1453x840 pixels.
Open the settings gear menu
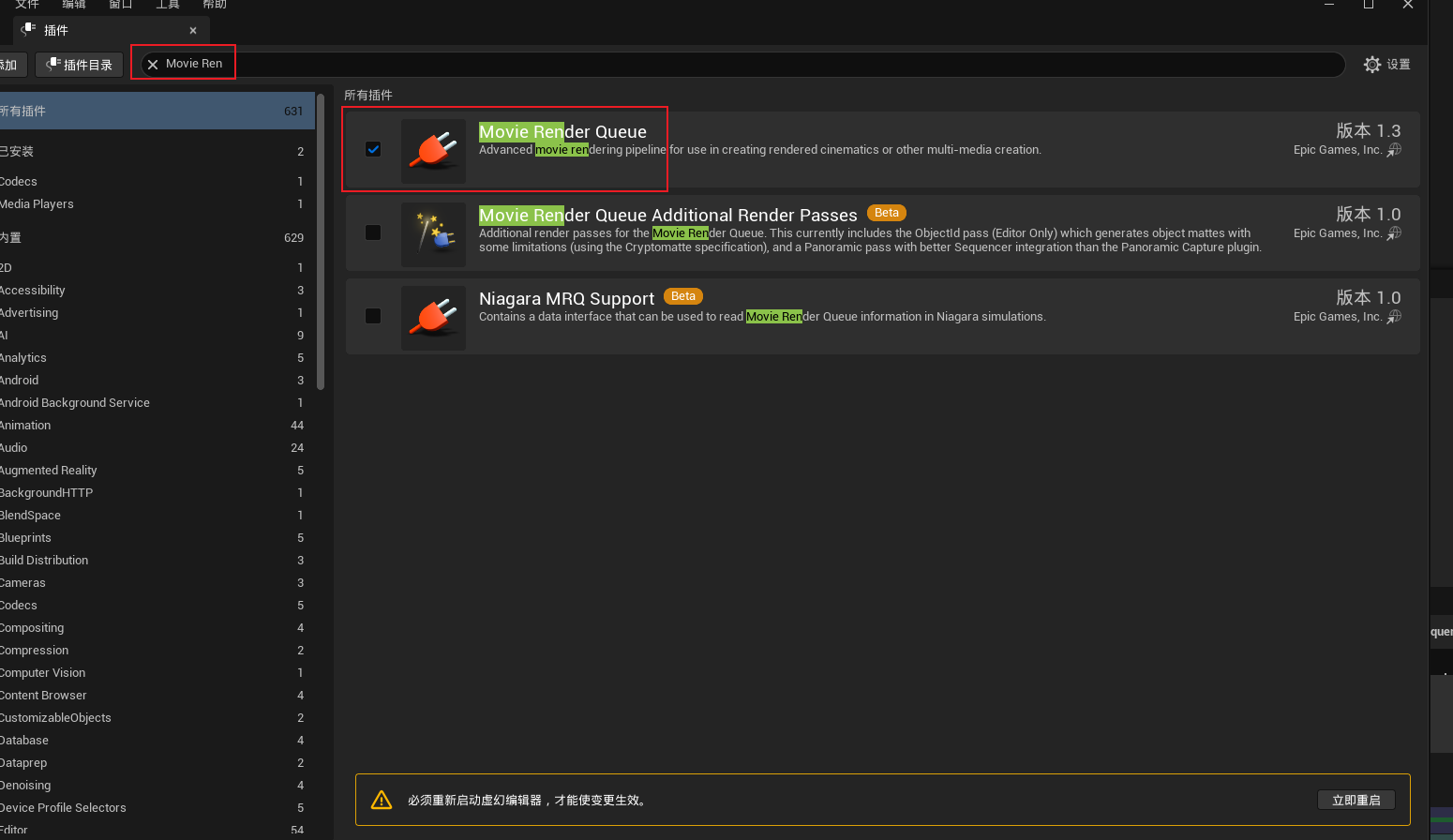1372,65
